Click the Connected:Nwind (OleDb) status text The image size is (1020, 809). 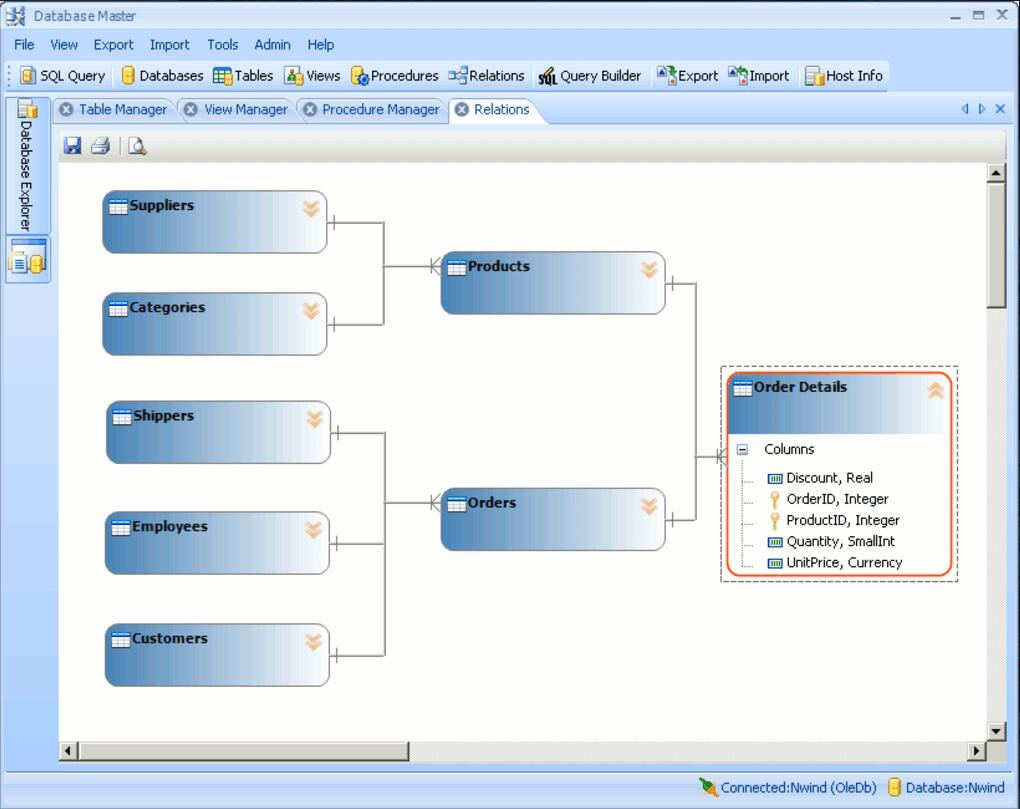tap(798, 788)
